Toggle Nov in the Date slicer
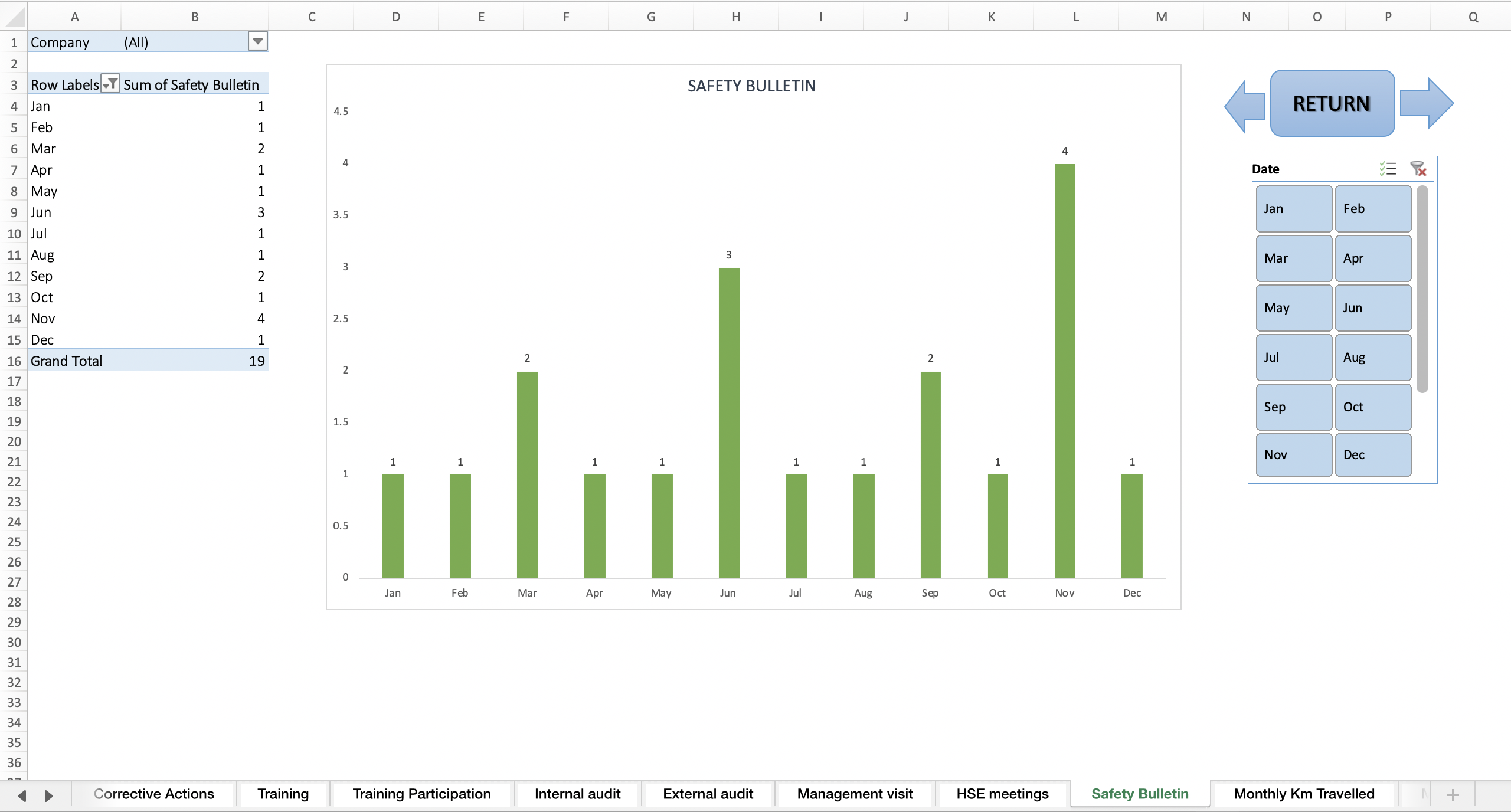Screen dimensions: 1511x812 pyautogui.click(x=1293, y=454)
